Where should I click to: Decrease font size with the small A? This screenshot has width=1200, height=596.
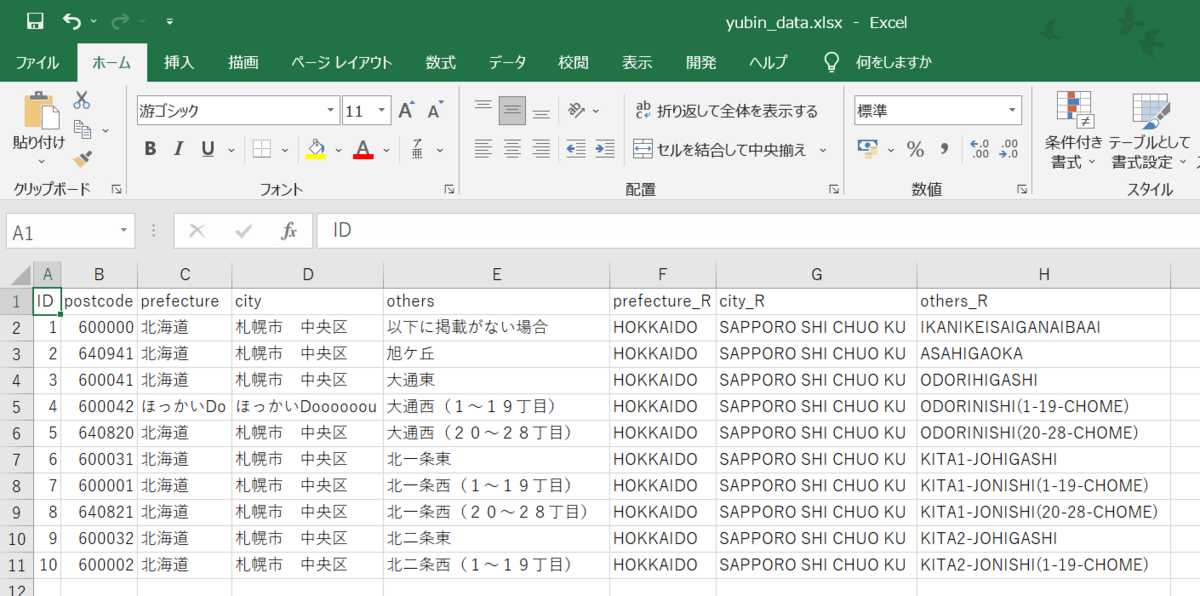pyautogui.click(x=434, y=111)
